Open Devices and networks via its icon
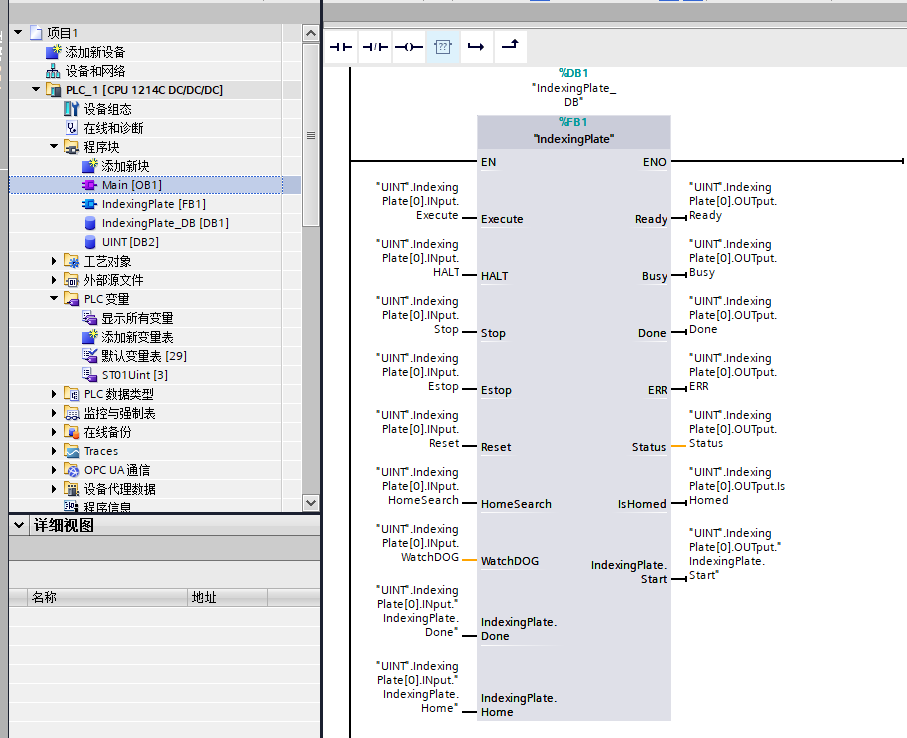This screenshot has height=738, width=907. pyautogui.click(x=53, y=71)
